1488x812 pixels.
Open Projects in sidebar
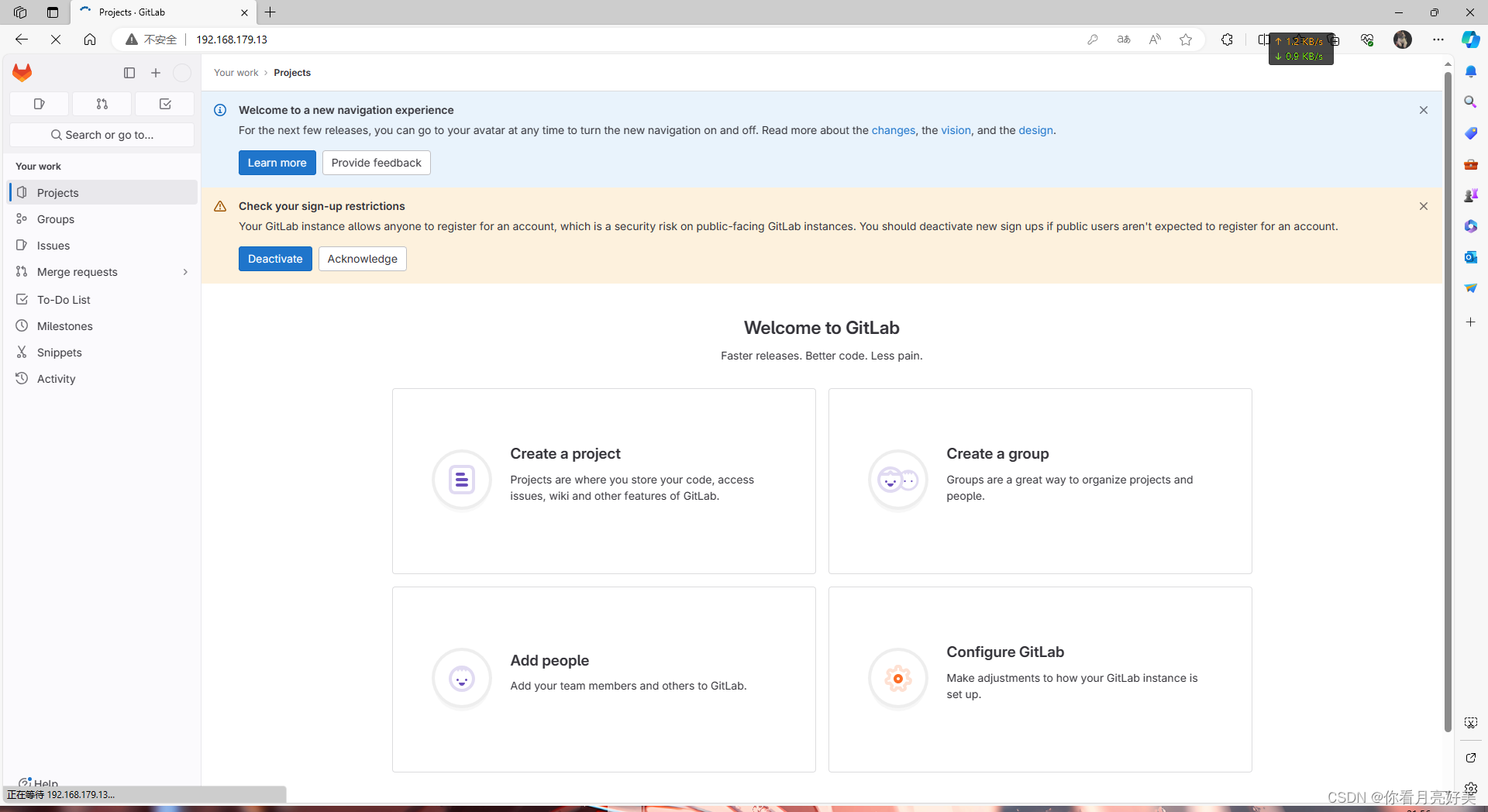pos(102,193)
